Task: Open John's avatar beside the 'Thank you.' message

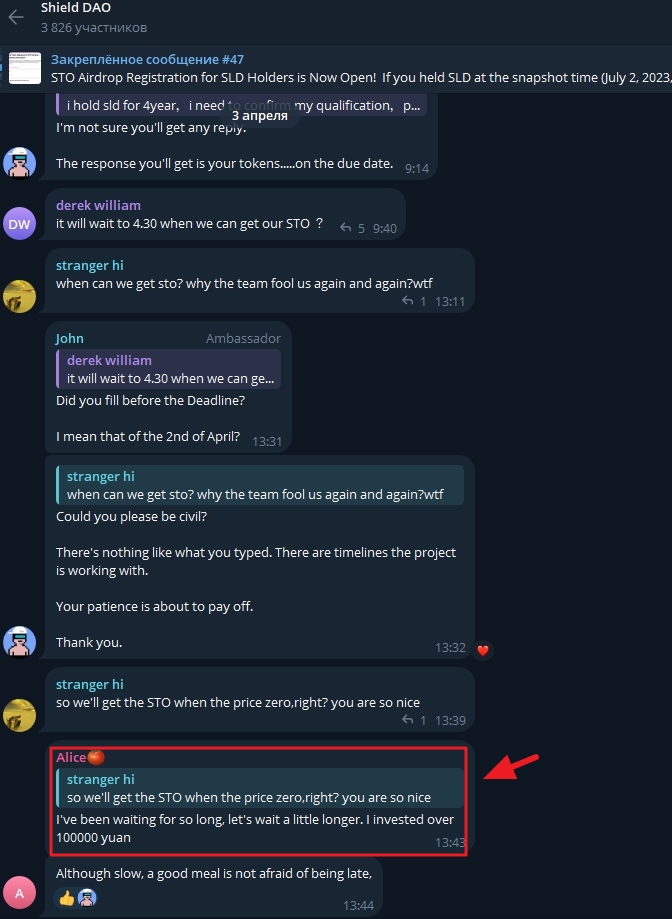Action: click(19, 642)
